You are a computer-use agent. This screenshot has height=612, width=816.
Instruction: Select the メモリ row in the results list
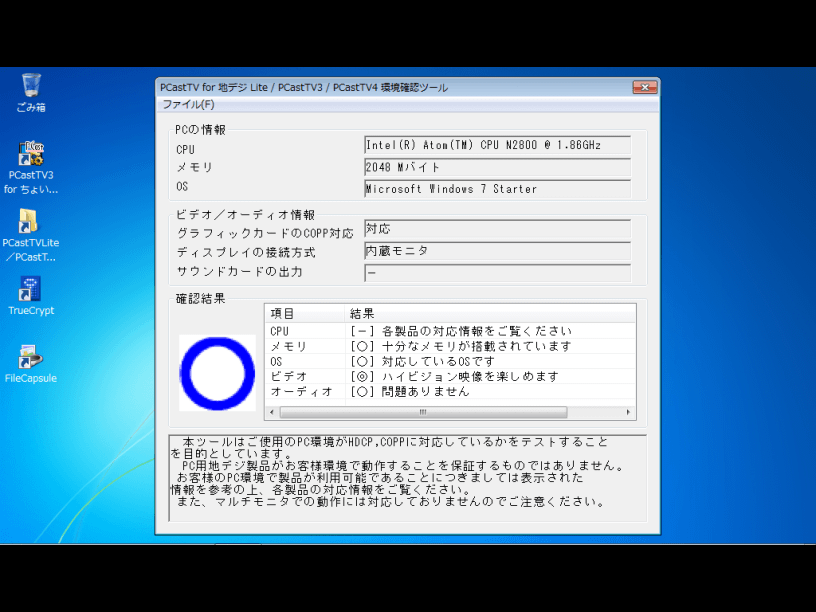(x=451, y=346)
